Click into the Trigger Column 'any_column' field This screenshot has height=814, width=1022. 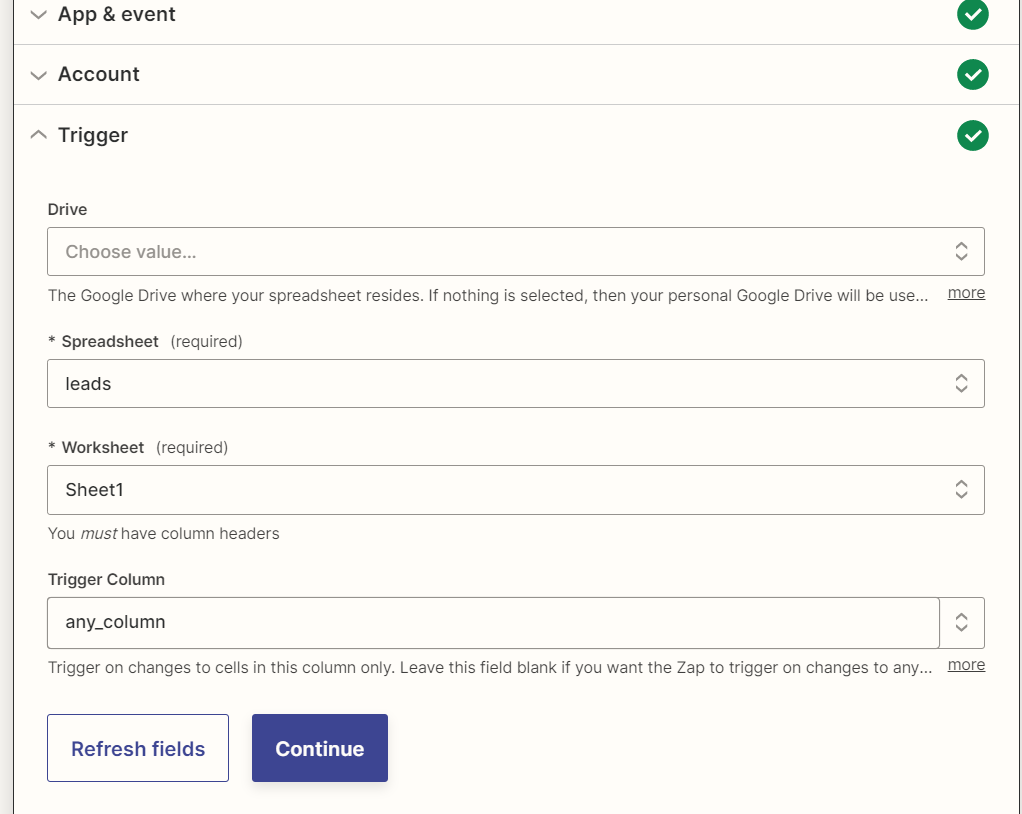click(x=490, y=622)
